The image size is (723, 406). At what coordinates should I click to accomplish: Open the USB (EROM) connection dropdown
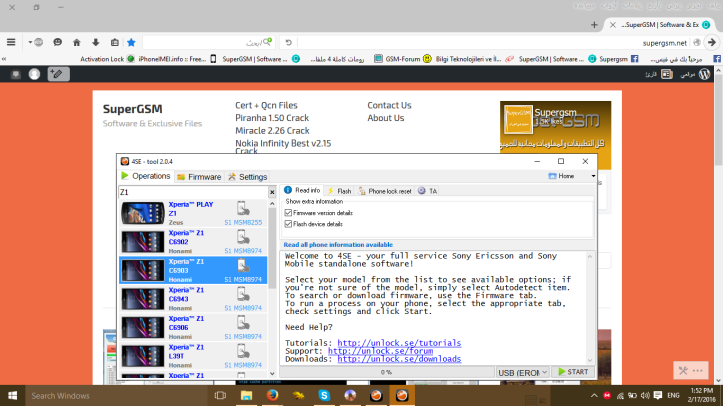pos(522,372)
